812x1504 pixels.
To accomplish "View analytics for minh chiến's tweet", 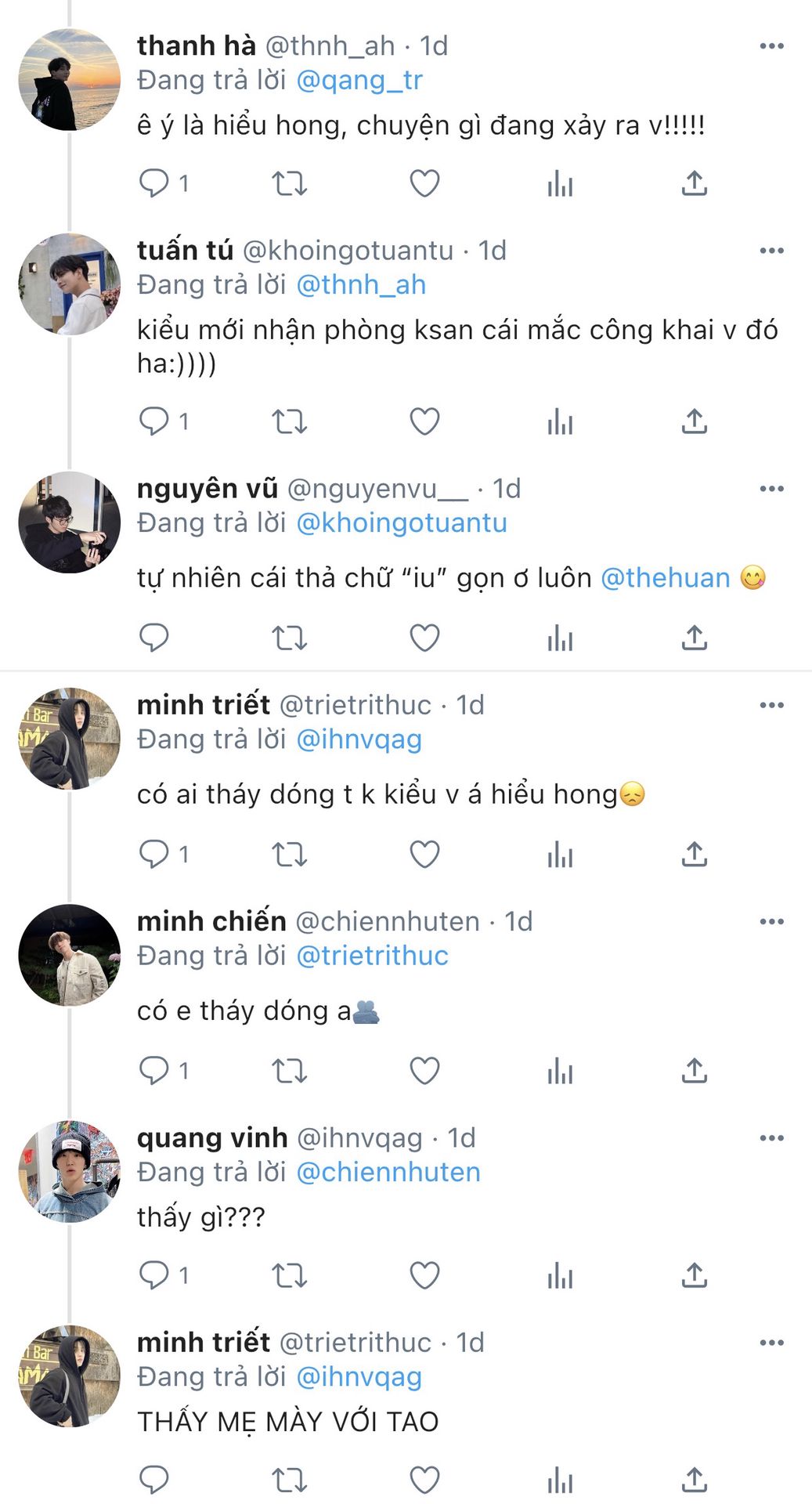I will click(x=560, y=1071).
